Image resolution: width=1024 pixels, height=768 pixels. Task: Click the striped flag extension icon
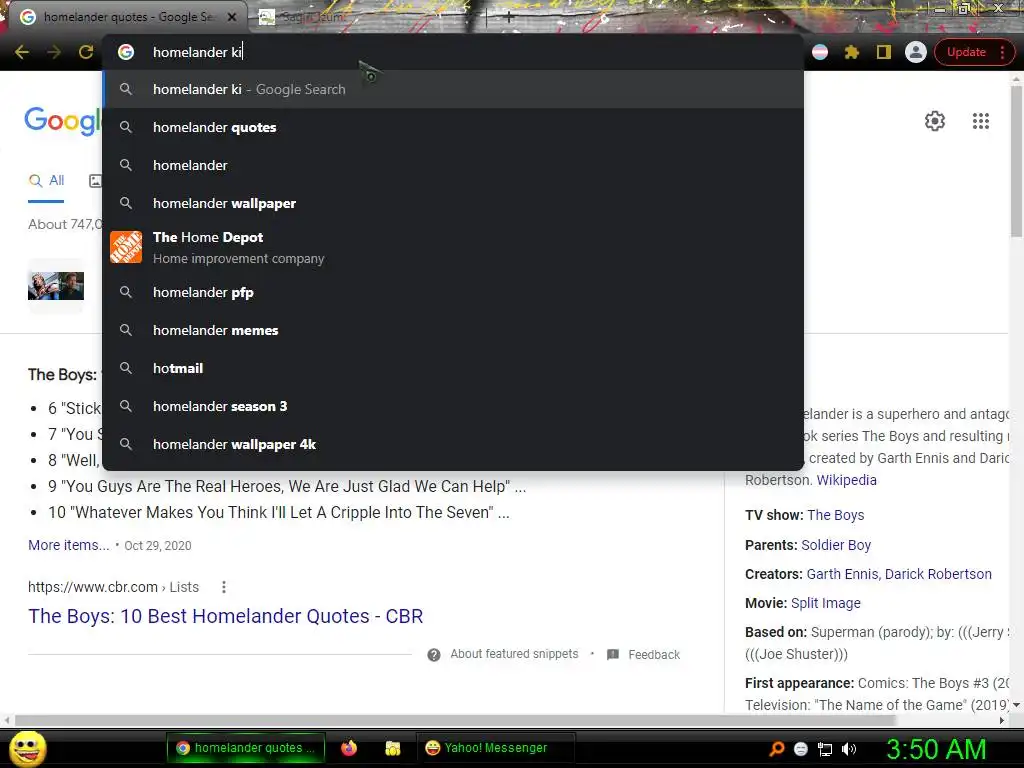(820, 52)
